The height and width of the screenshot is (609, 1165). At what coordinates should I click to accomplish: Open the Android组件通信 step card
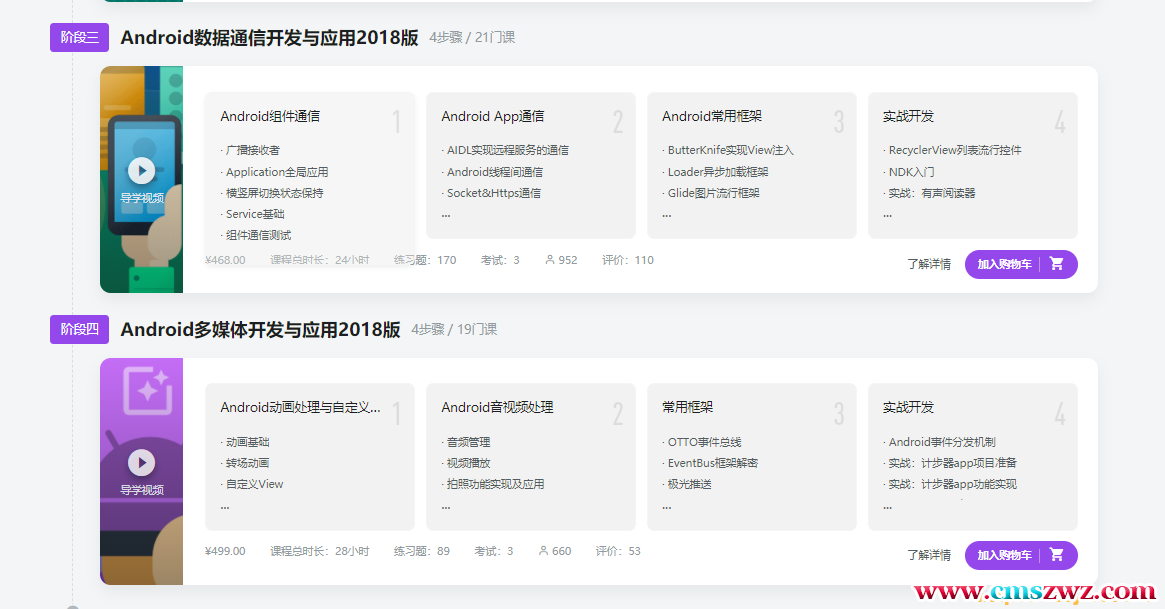tap(309, 166)
